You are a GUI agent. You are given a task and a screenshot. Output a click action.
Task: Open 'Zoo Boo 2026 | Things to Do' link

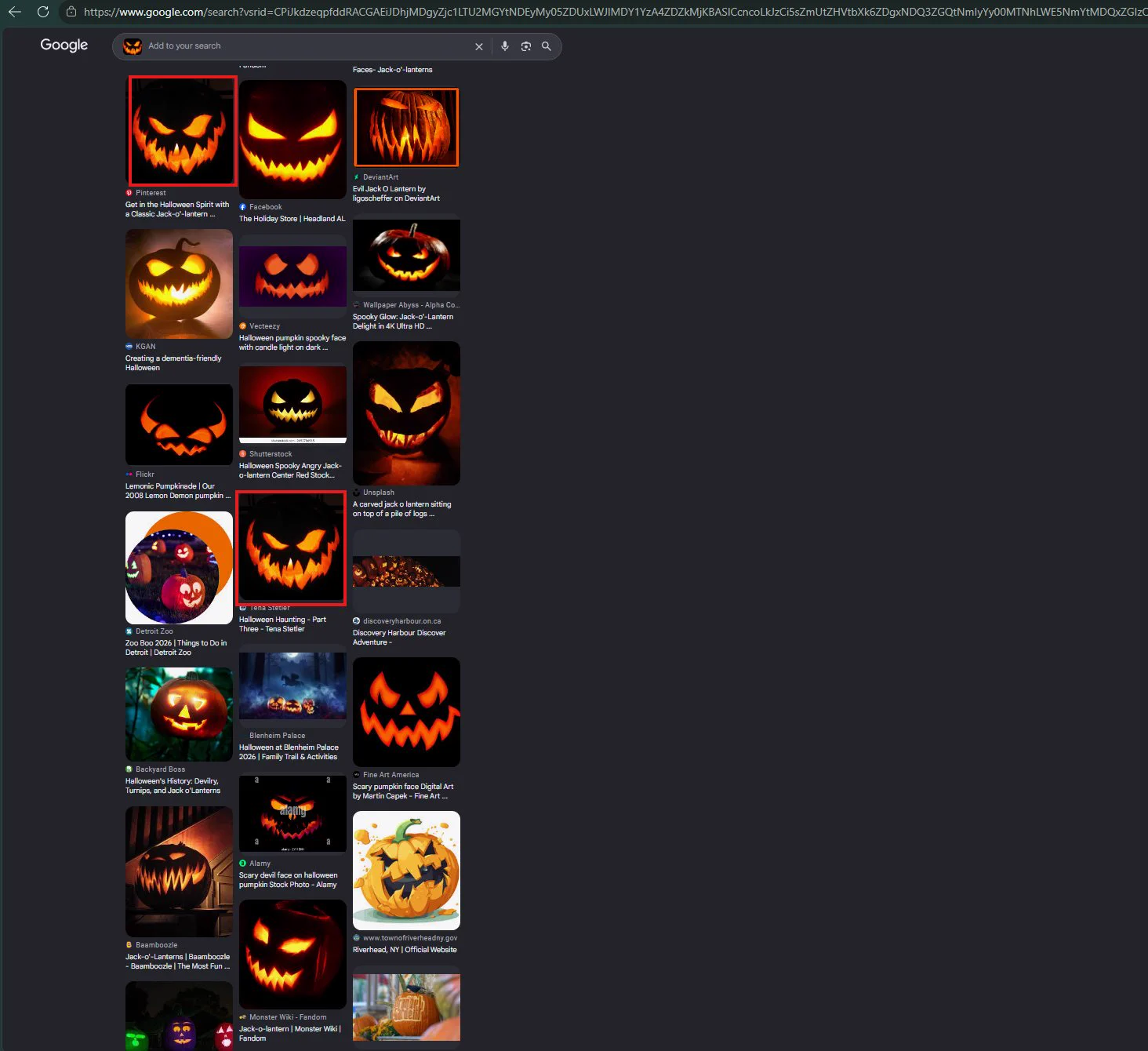click(x=176, y=648)
